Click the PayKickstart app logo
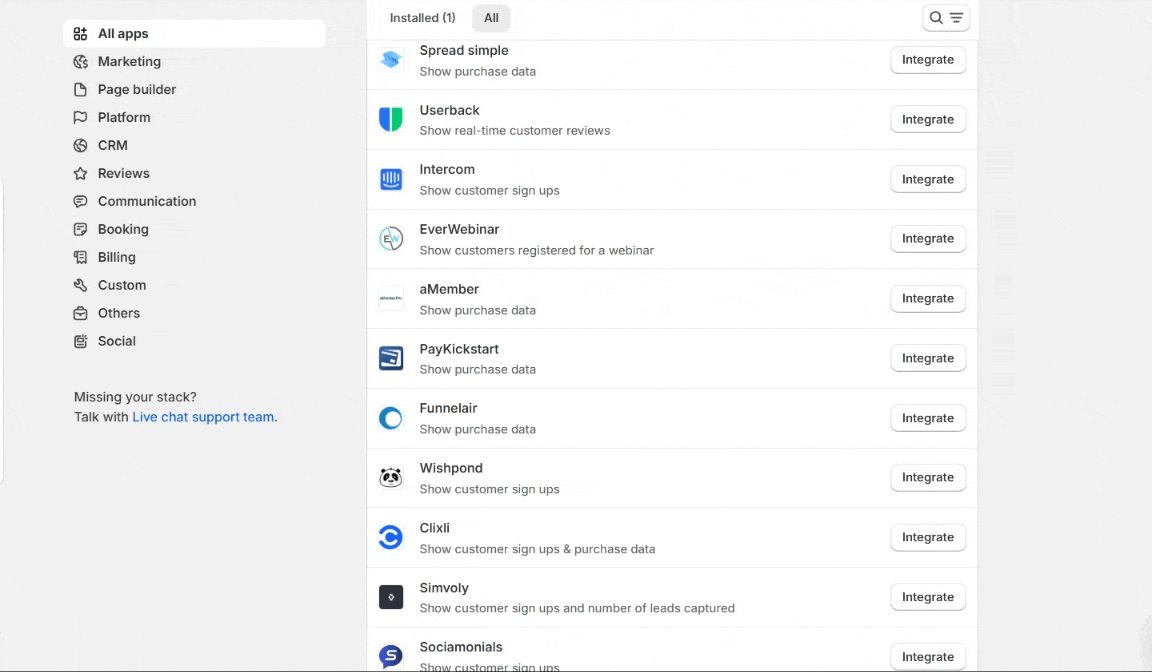This screenshot has width=1152, height=672. coord(391,358)
